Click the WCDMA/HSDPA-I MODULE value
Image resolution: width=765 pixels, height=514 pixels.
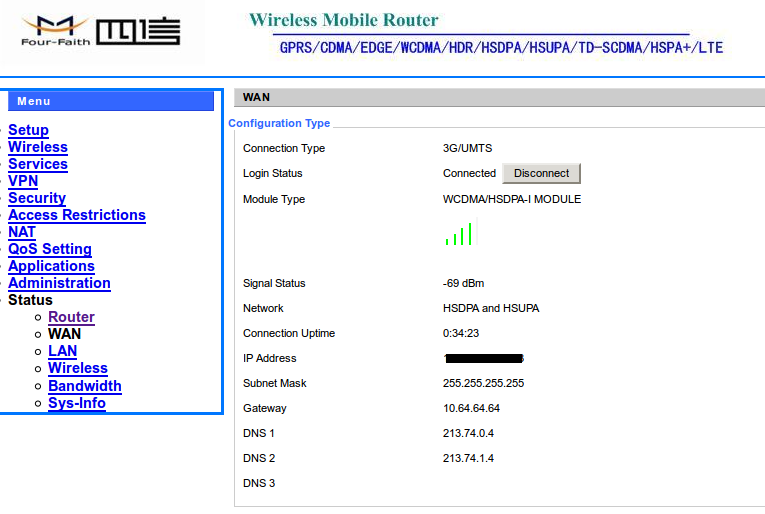pyautogui.click(x=512, y=199)
